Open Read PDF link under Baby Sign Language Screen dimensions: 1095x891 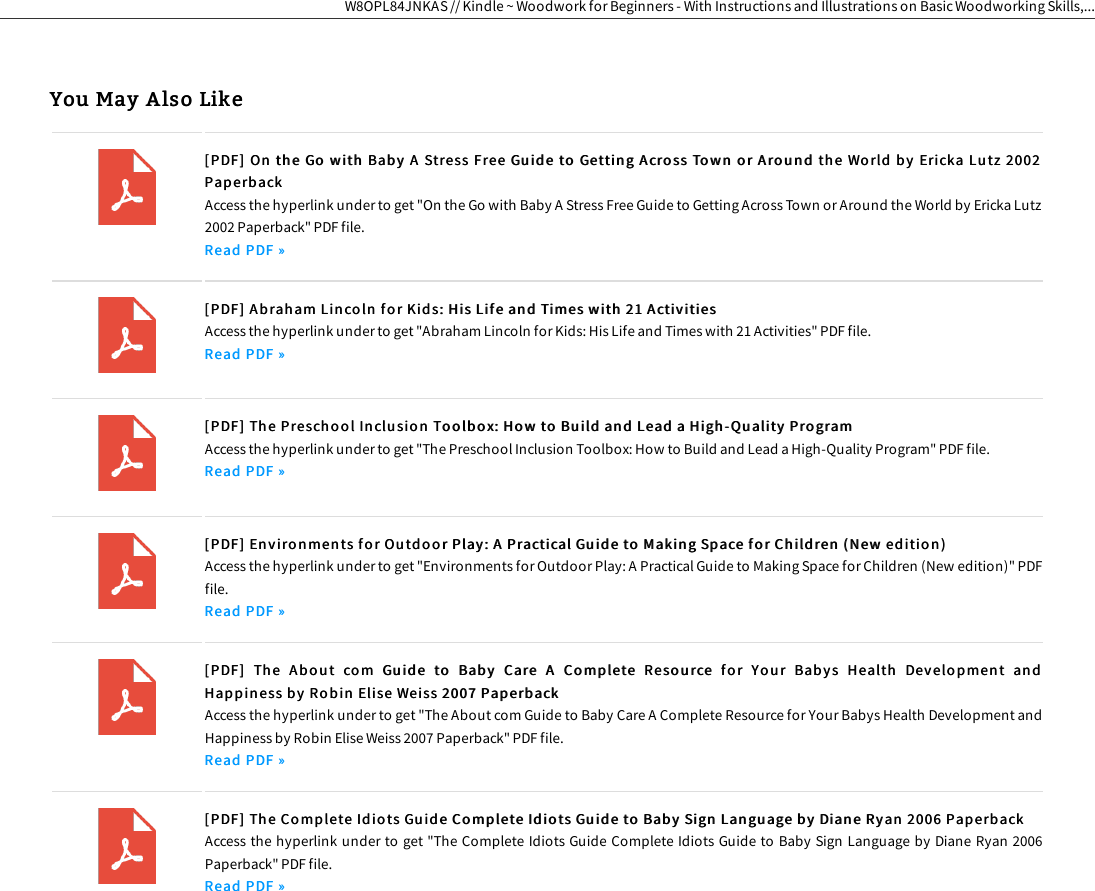(244, 885)
